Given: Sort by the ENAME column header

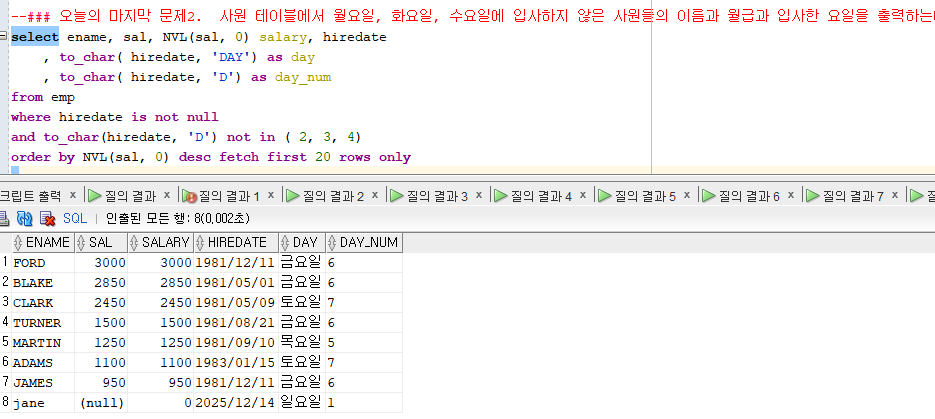Looking at the screenshot, I should click(43, 243).
